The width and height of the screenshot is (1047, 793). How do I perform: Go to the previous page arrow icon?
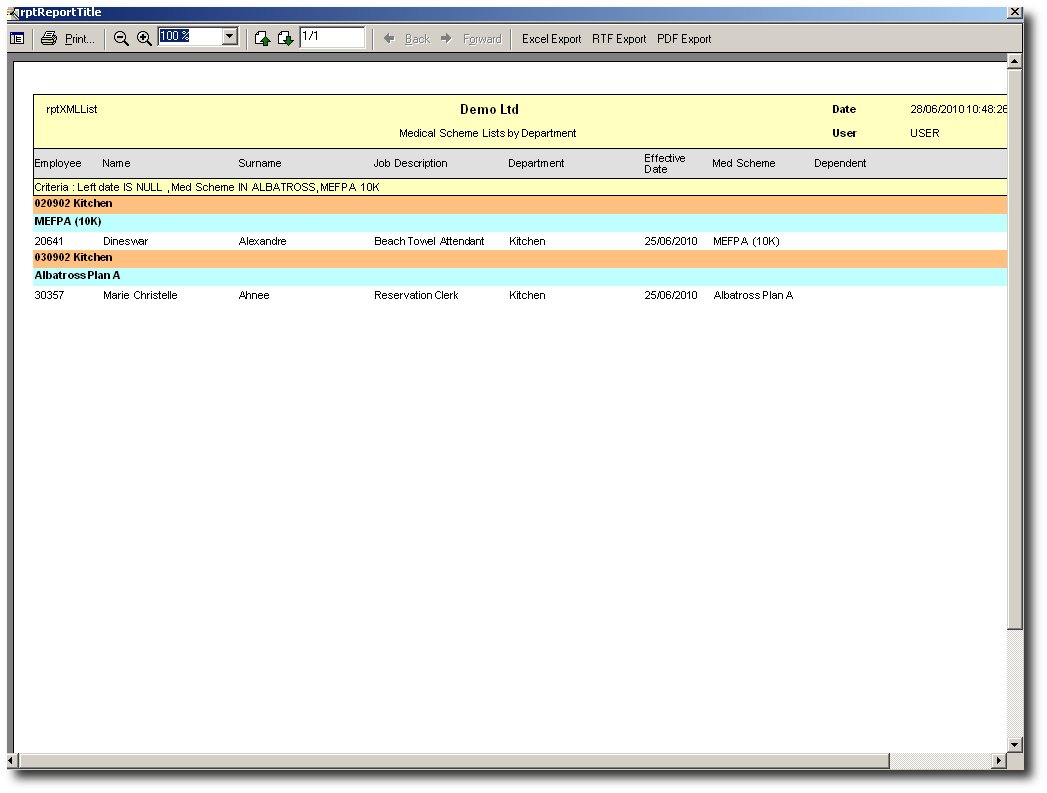262,39
